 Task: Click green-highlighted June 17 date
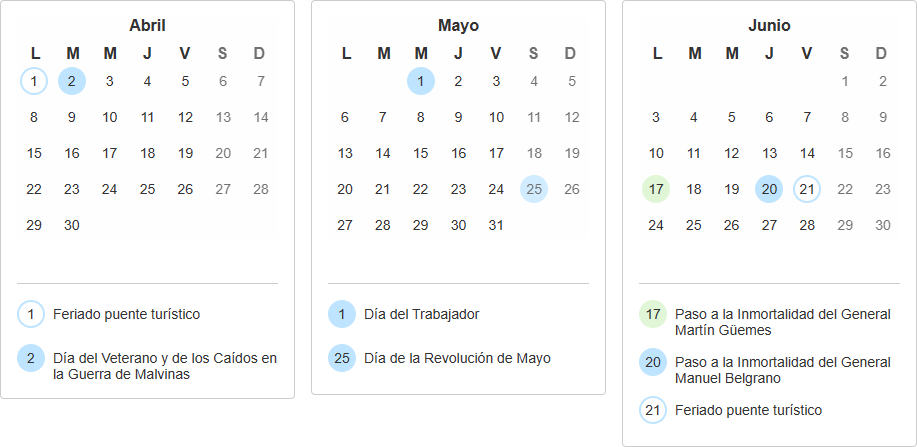[656, 188]
